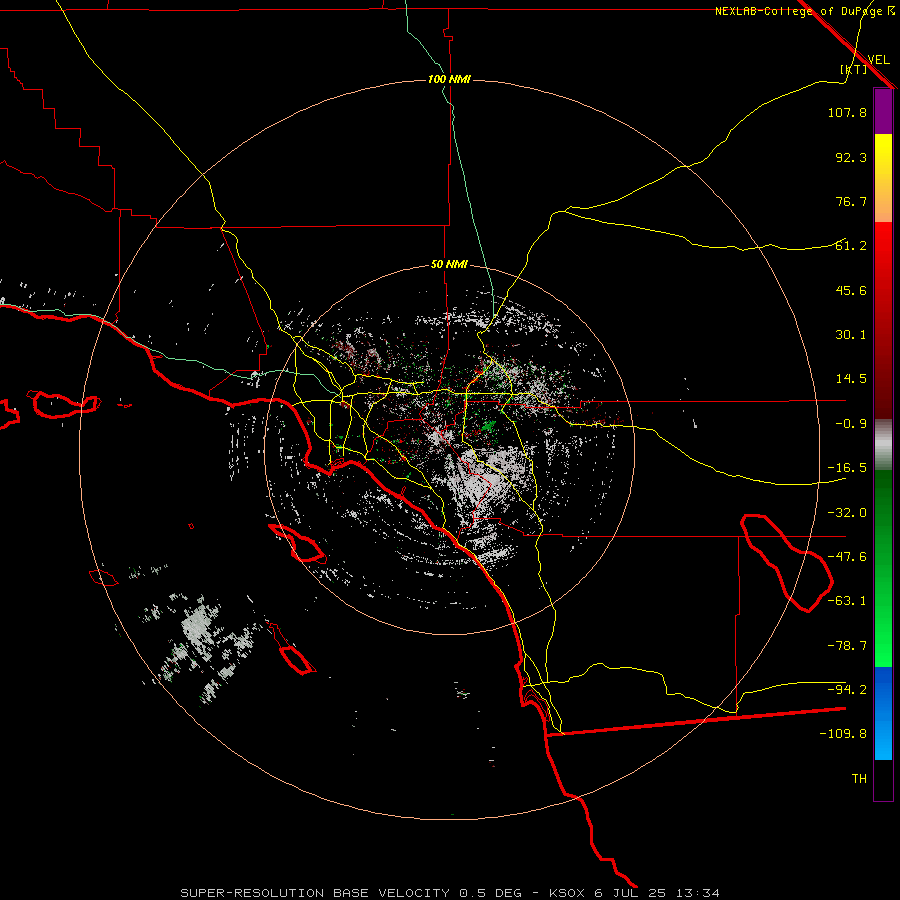Click the 76.7 velocity scale value

click(x=851, y=201)
